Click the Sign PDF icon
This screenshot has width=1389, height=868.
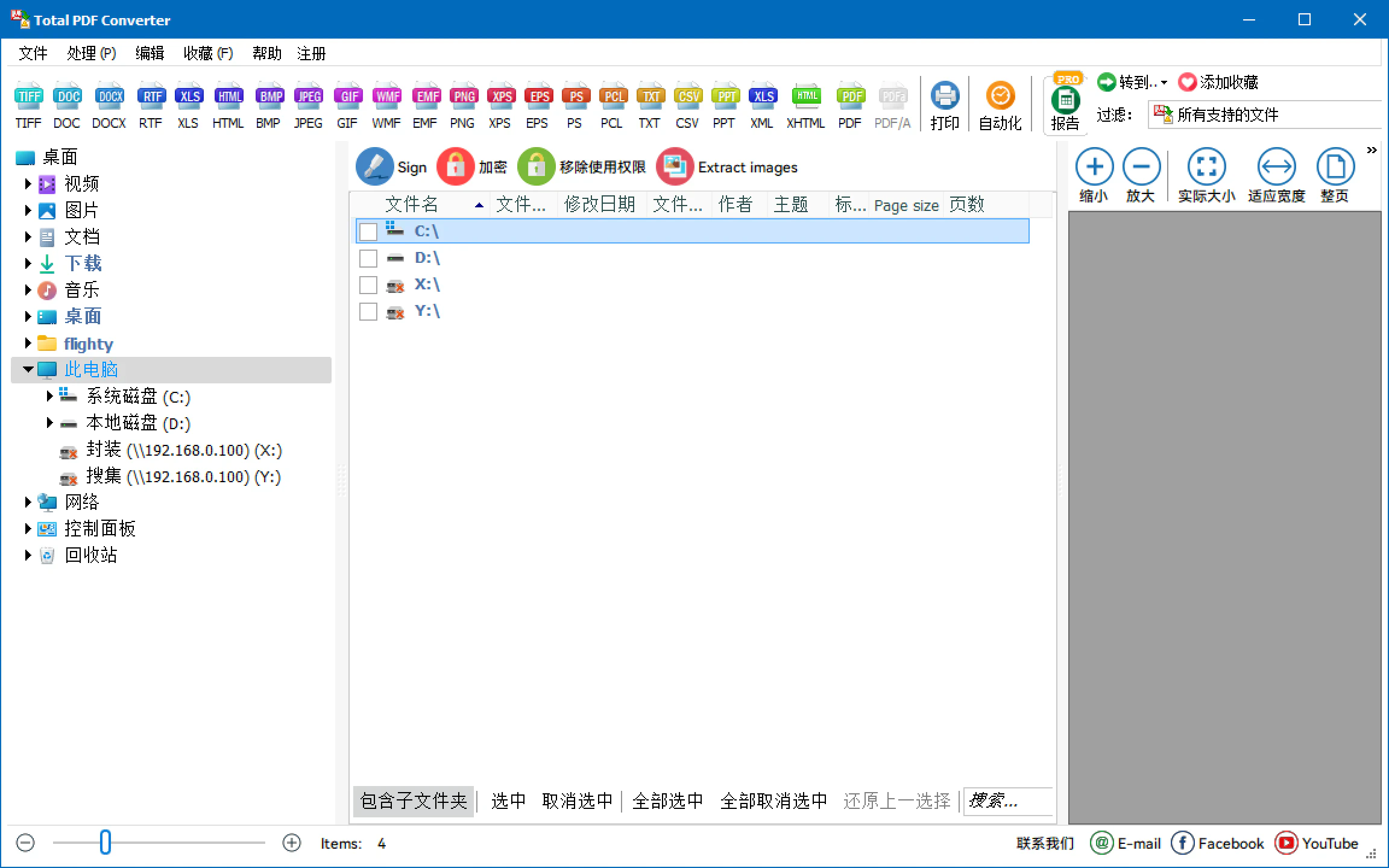[374, 167]
